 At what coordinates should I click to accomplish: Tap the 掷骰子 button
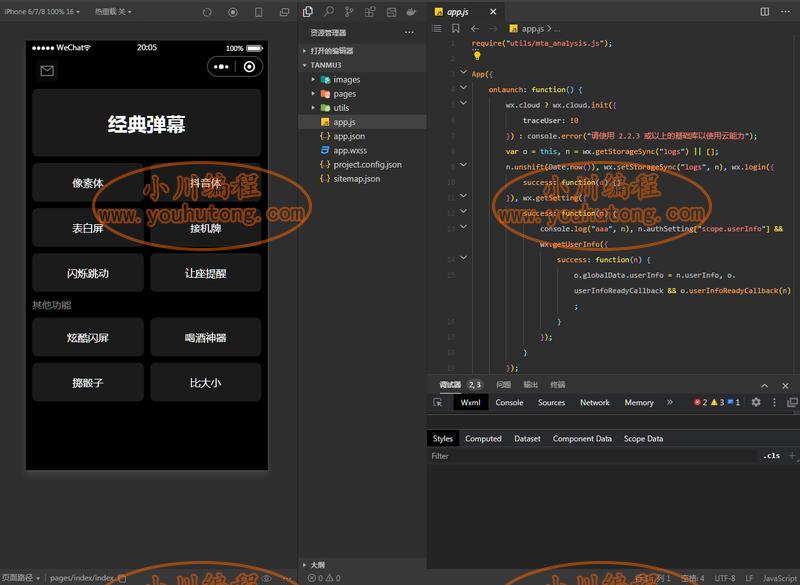click(88, 383)
